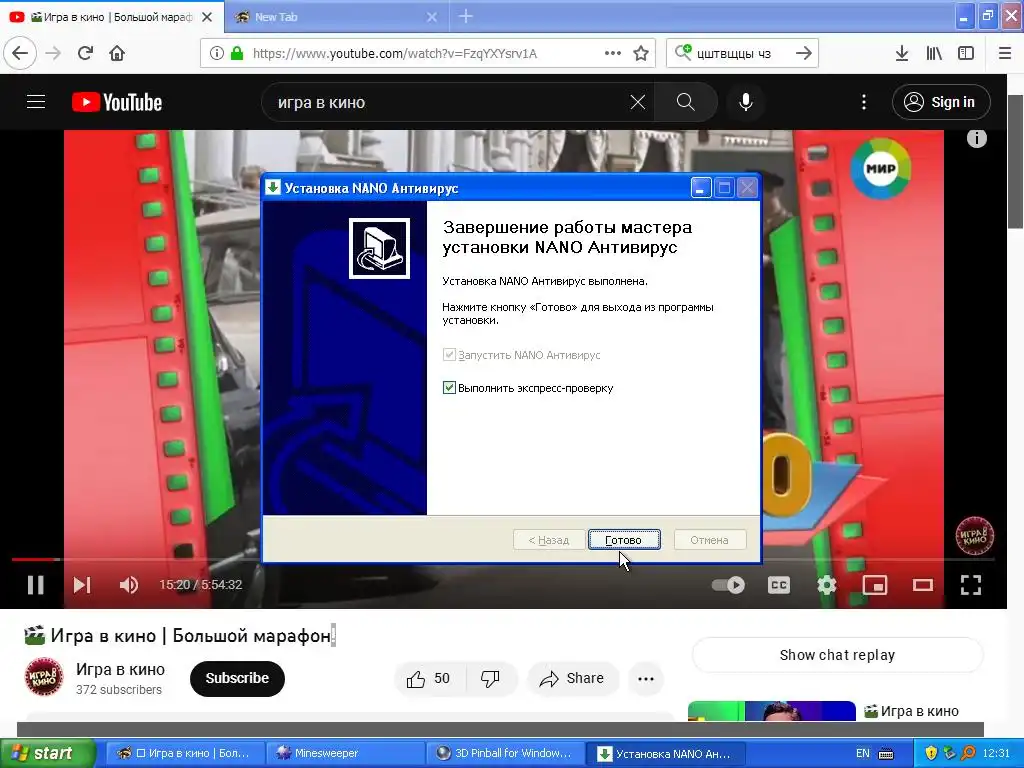Like the video
Screen dimensions: 1024x768
[429, 679]
